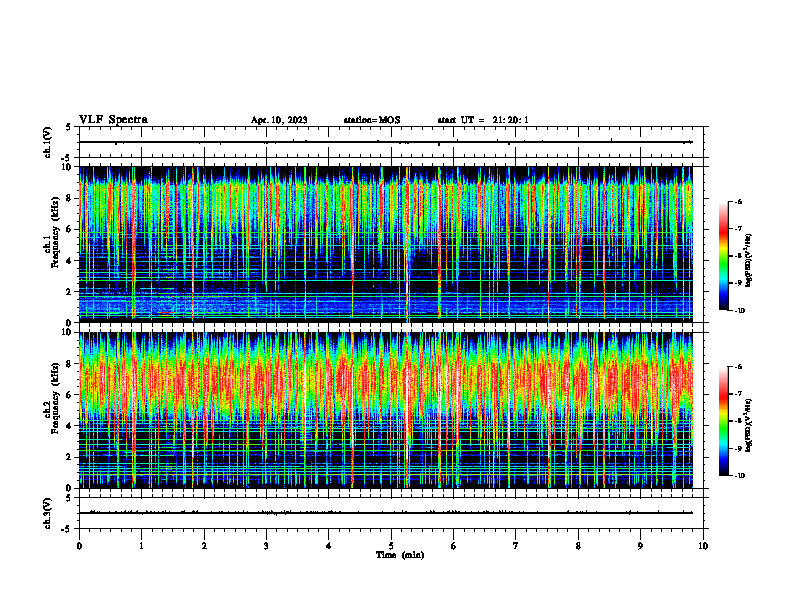Select the ch.2 colorbar 'log(PSD)' label
Image resolution: width=792 pixels, height=612 pixels.
tap(748, 425)
